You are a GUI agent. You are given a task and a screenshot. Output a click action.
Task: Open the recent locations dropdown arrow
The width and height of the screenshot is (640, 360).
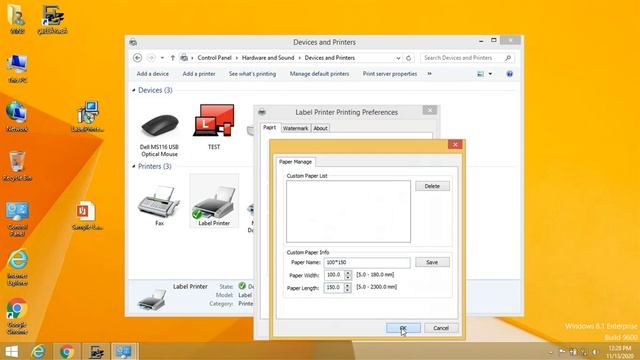(162, 58)
